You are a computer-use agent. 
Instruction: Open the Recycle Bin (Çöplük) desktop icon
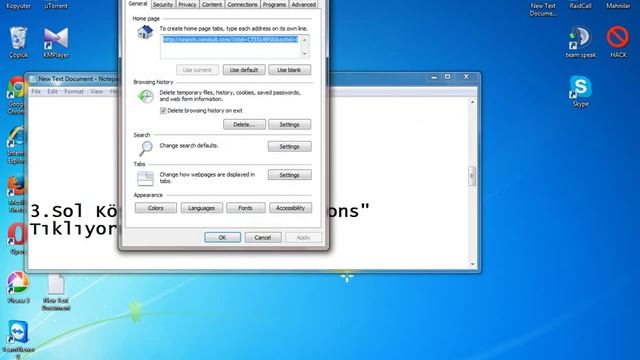click(x=18, y=42)
